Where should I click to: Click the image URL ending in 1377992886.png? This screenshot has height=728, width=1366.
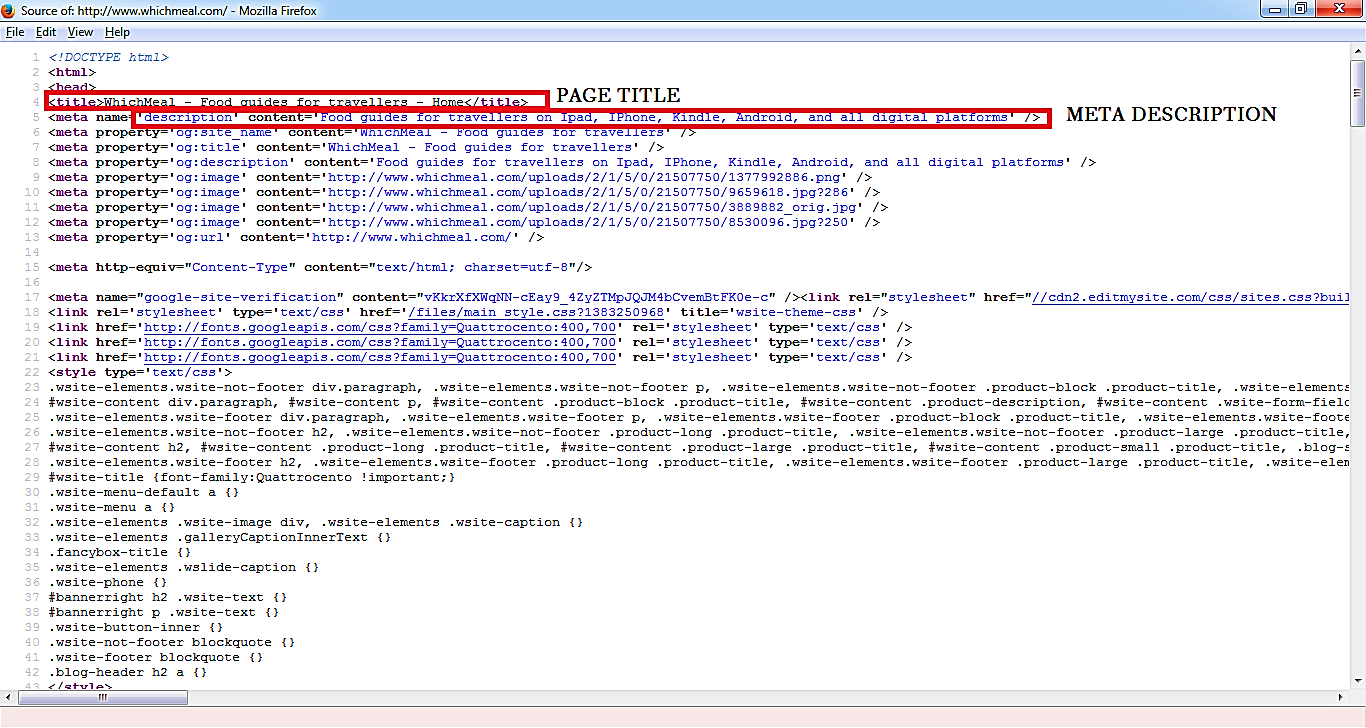[x=584, y=177]
